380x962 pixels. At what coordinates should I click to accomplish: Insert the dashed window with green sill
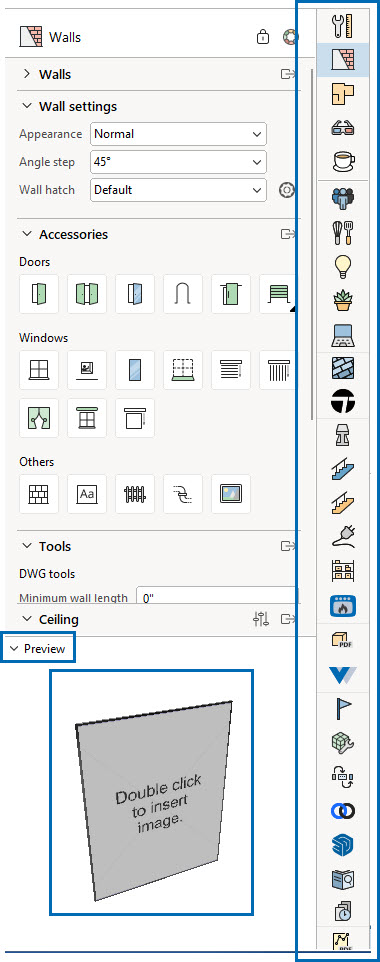click(183, 370)
